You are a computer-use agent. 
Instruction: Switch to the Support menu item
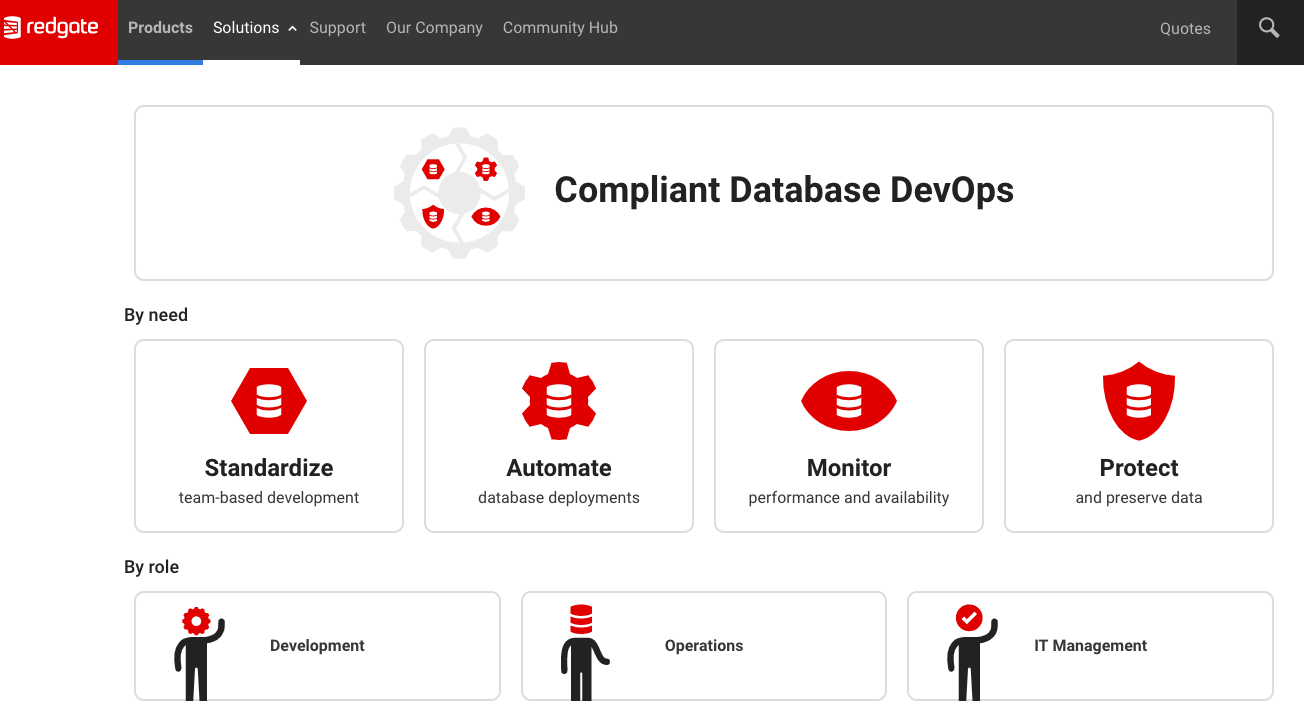pos(337,28)
